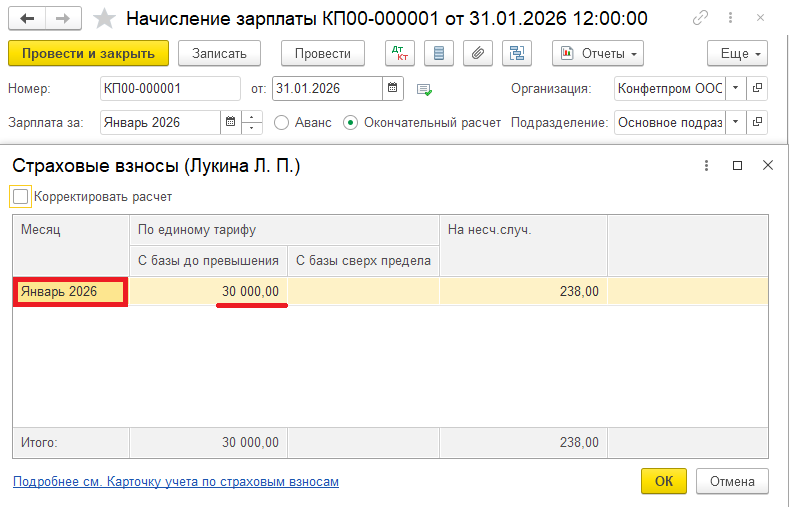This screenshot has width=789, height=507.
Task: Confirm the dialog with OK
Action: click(x=664, y=481)
